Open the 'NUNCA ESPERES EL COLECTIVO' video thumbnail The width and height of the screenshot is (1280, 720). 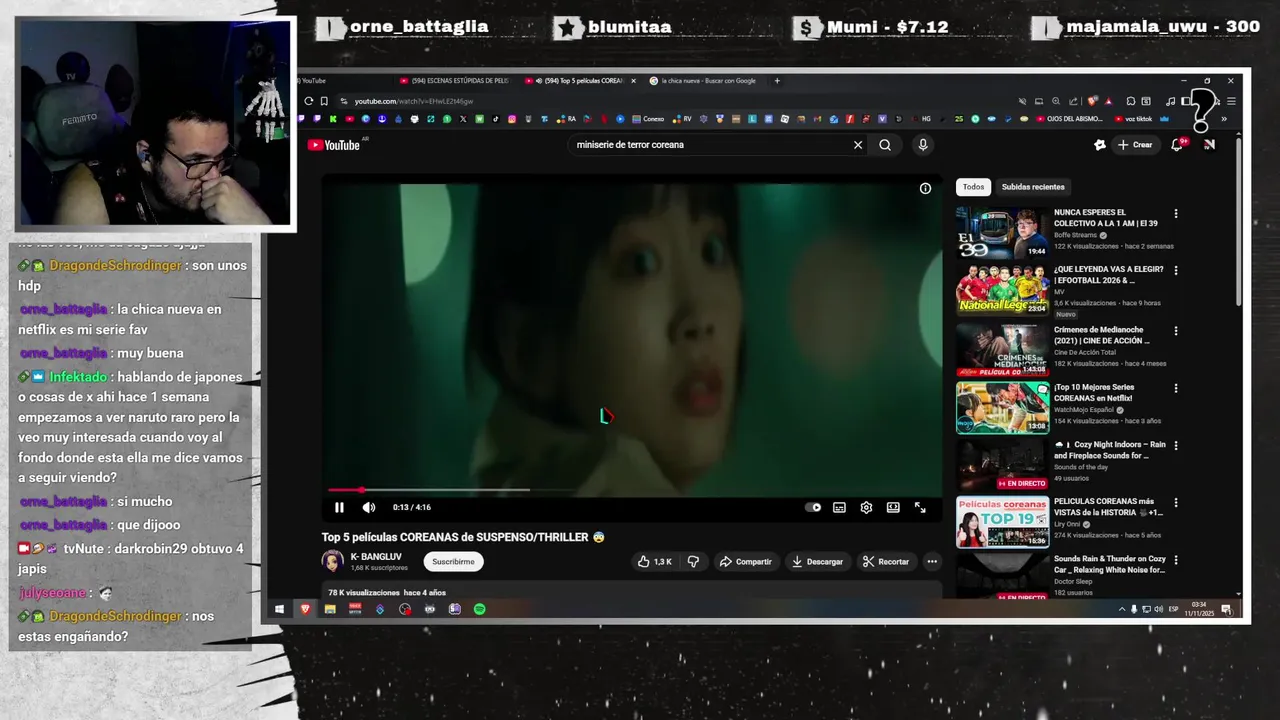click(x=1002, y=233)
